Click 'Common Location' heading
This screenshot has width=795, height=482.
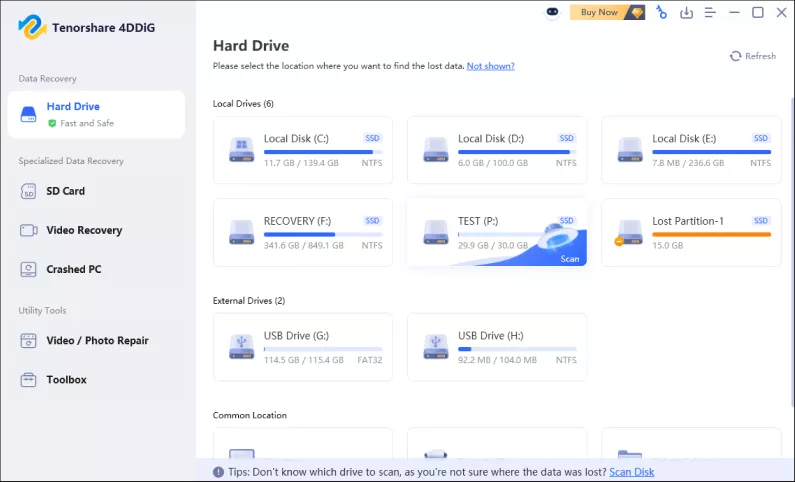(249, 416)
